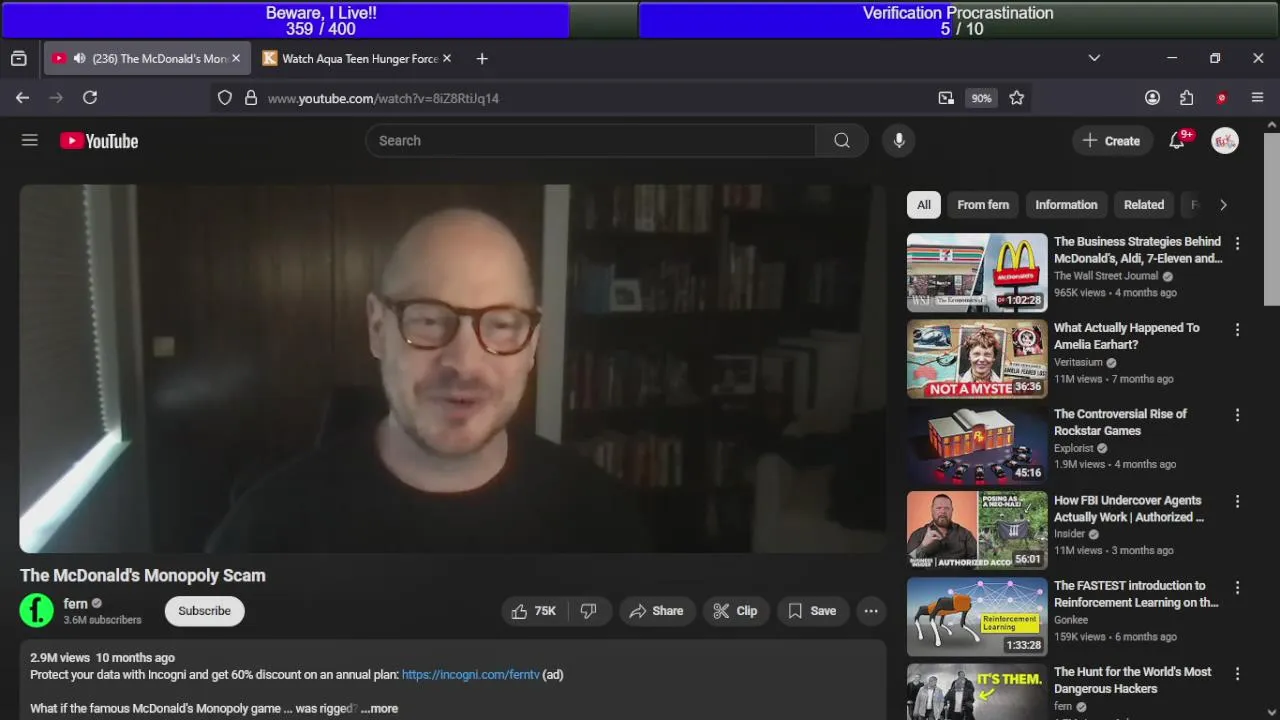Start voice search with microphone icon
The width and height of the screenshot is (1280, 720).
[899, 141]
